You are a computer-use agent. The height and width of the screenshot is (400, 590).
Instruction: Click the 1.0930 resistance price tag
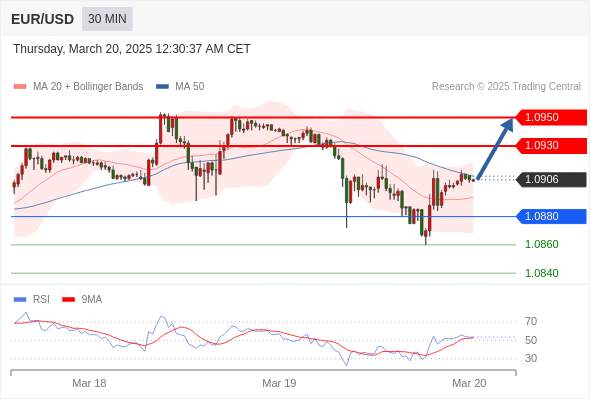coord(551,146)
